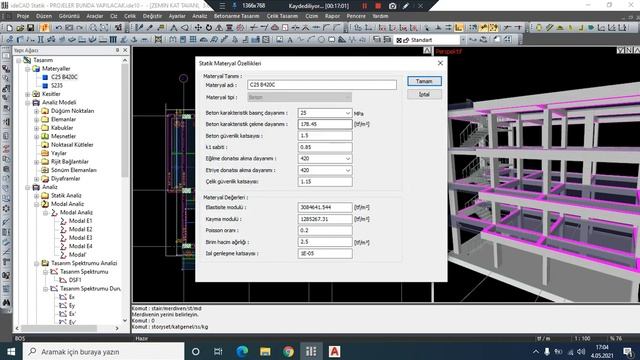
Task: Cancel dialog with İptal button
Action: [424, 94]
